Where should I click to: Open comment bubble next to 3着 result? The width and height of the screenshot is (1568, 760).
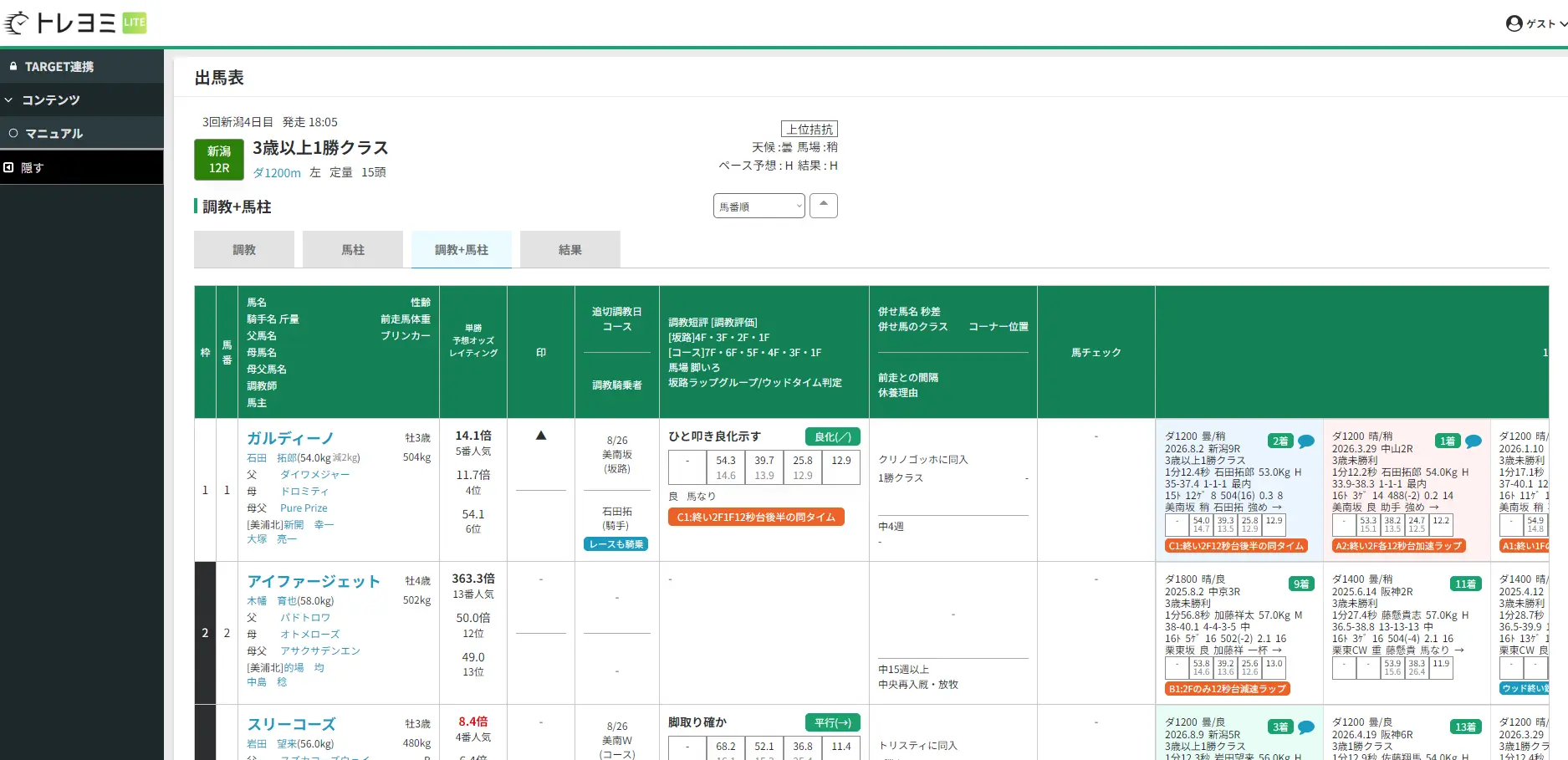(1306, 727)
